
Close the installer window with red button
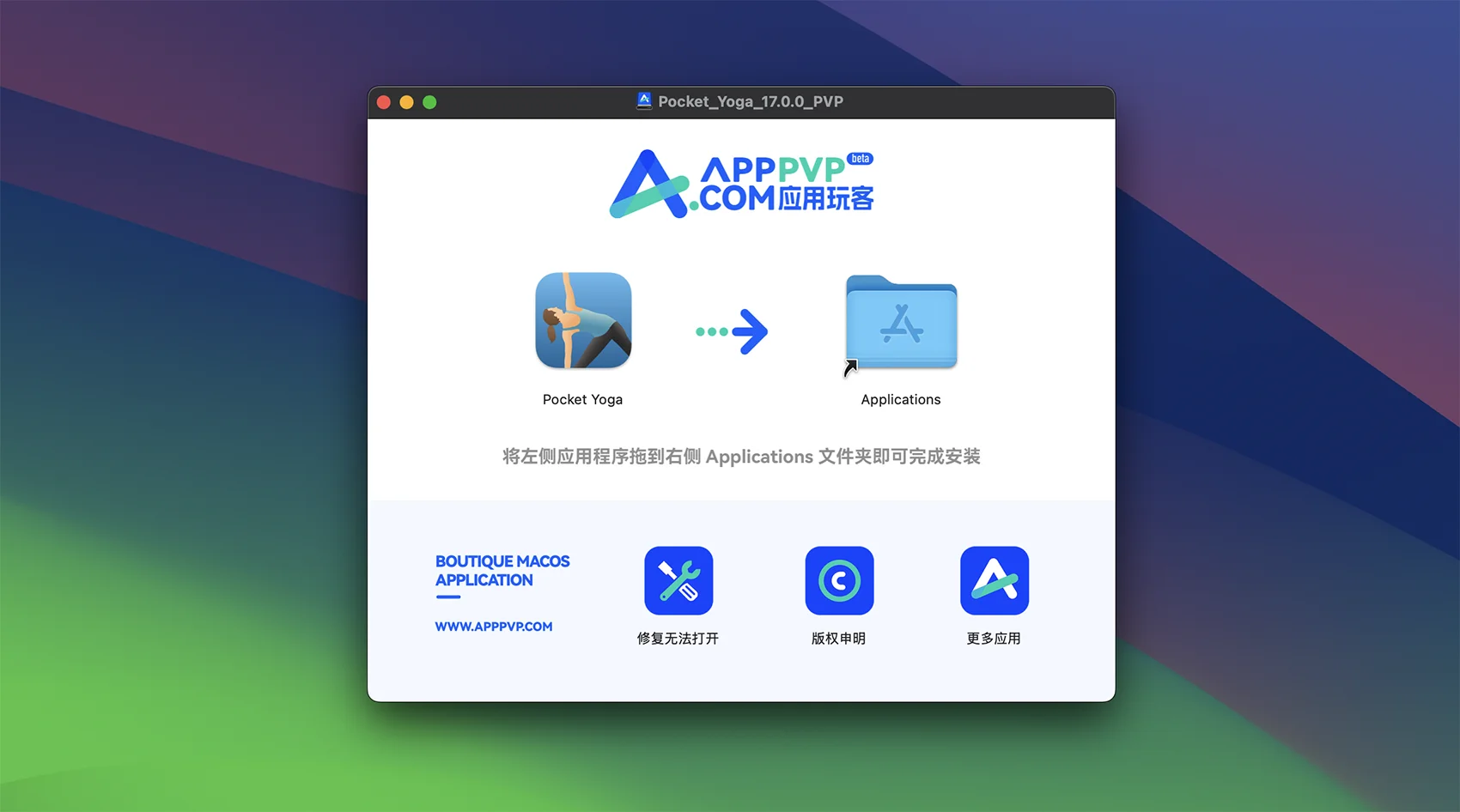(x=384, y=102)
